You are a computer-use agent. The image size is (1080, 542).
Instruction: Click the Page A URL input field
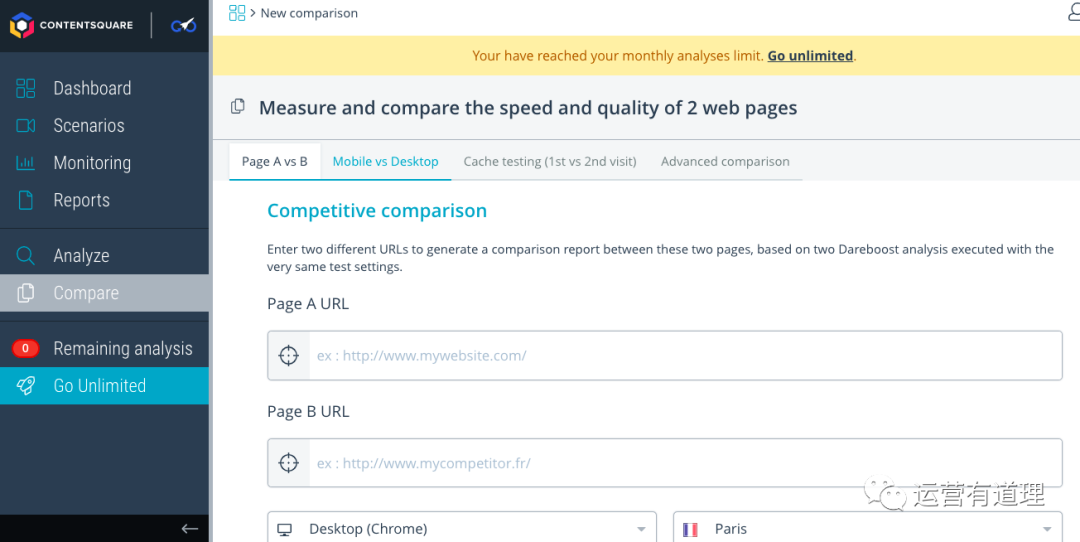[x=684, y=355]
